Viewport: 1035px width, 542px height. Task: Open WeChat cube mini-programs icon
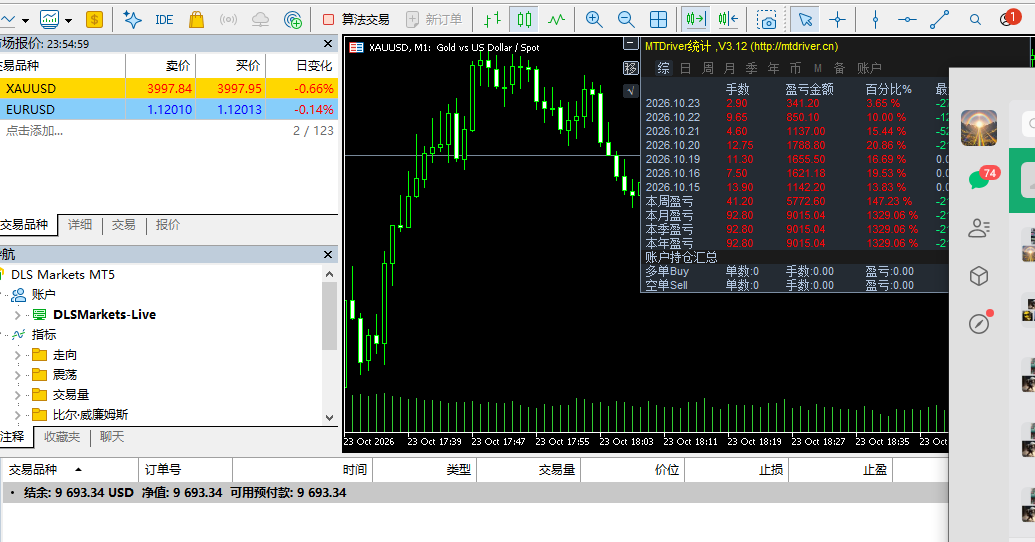tap(979, 276)
